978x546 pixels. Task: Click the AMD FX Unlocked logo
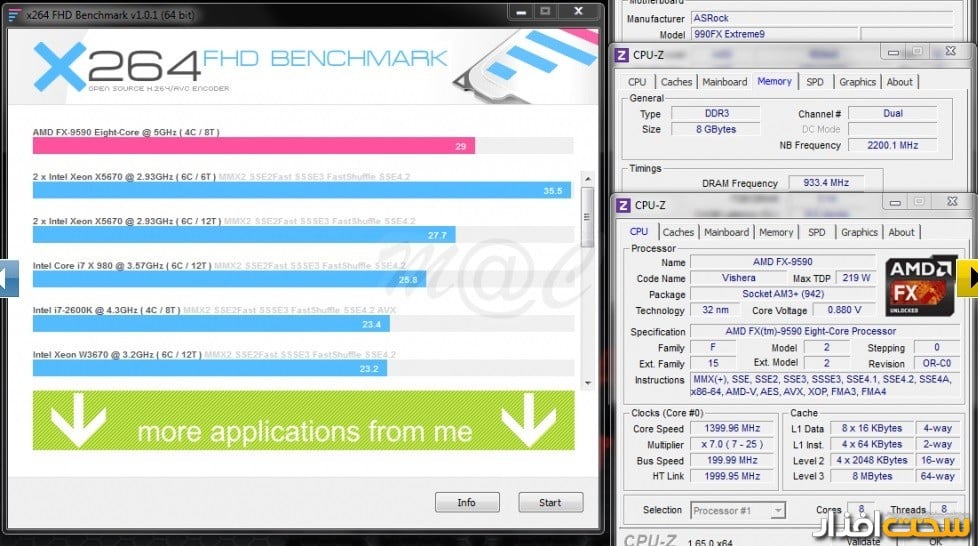pyautogui.click(x=921, y=286)
